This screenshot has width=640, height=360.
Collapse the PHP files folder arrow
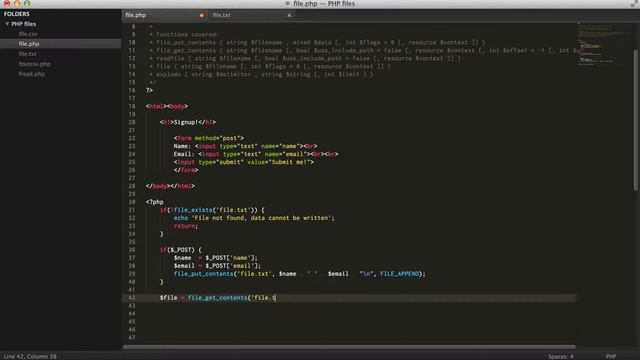coord(7,24)
